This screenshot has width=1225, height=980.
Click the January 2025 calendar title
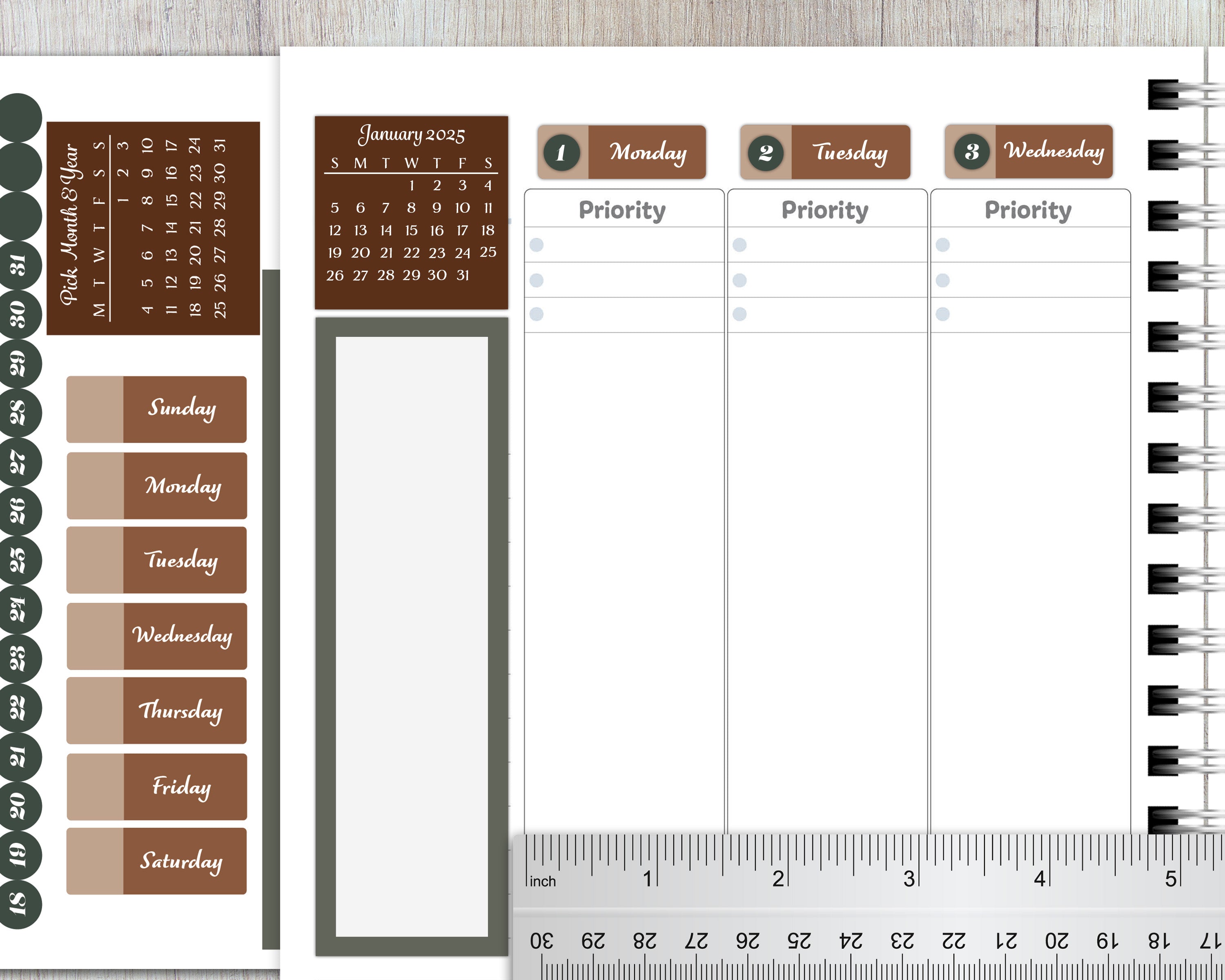(x=411, y=135)
